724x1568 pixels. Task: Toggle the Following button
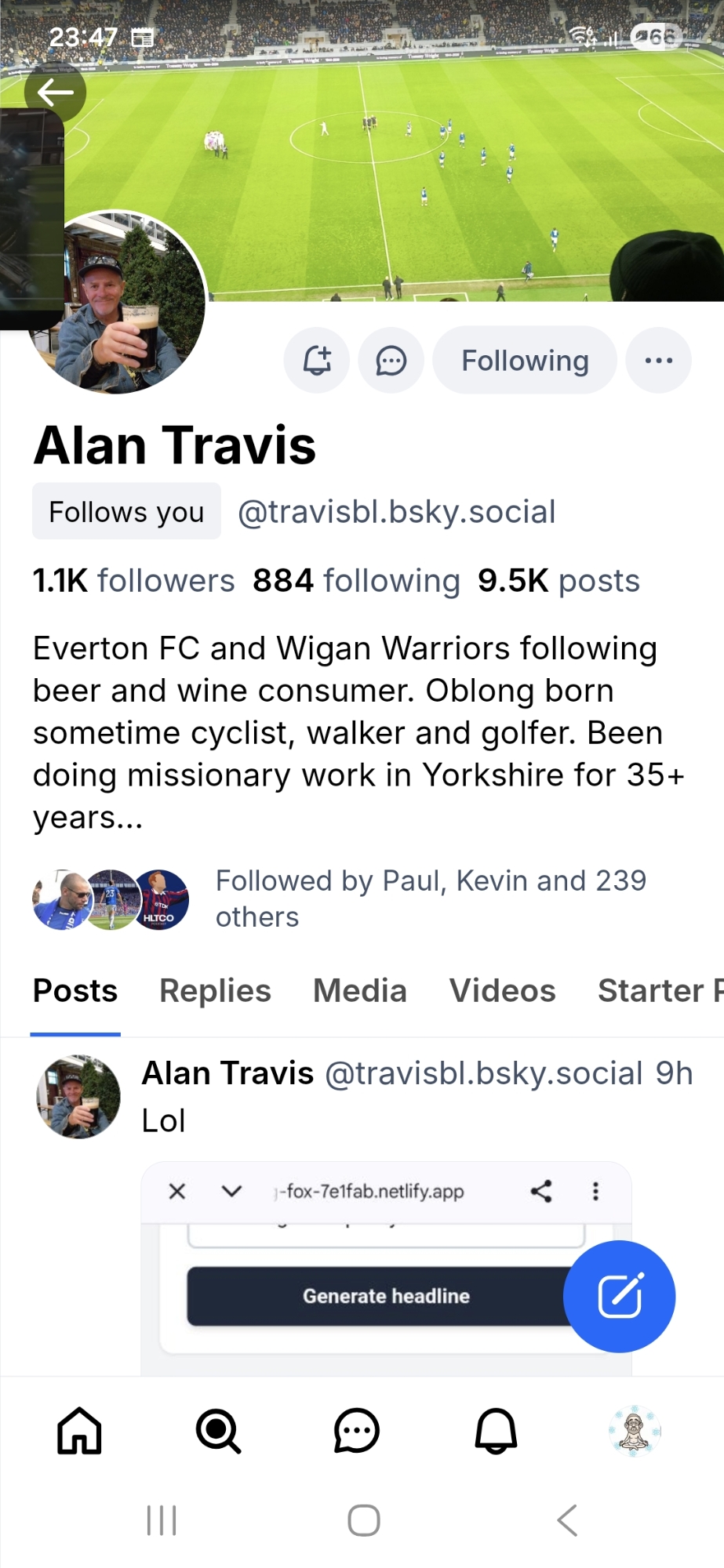click(x=525, y=361)
